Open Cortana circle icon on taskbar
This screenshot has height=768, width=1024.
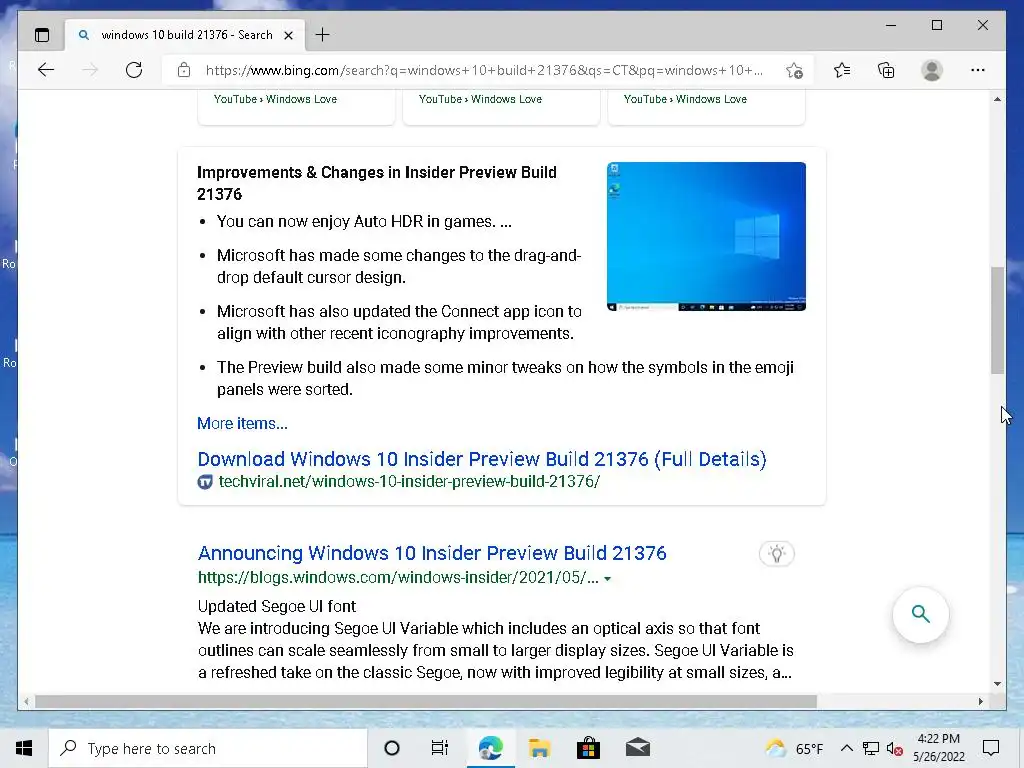(392, 748)
